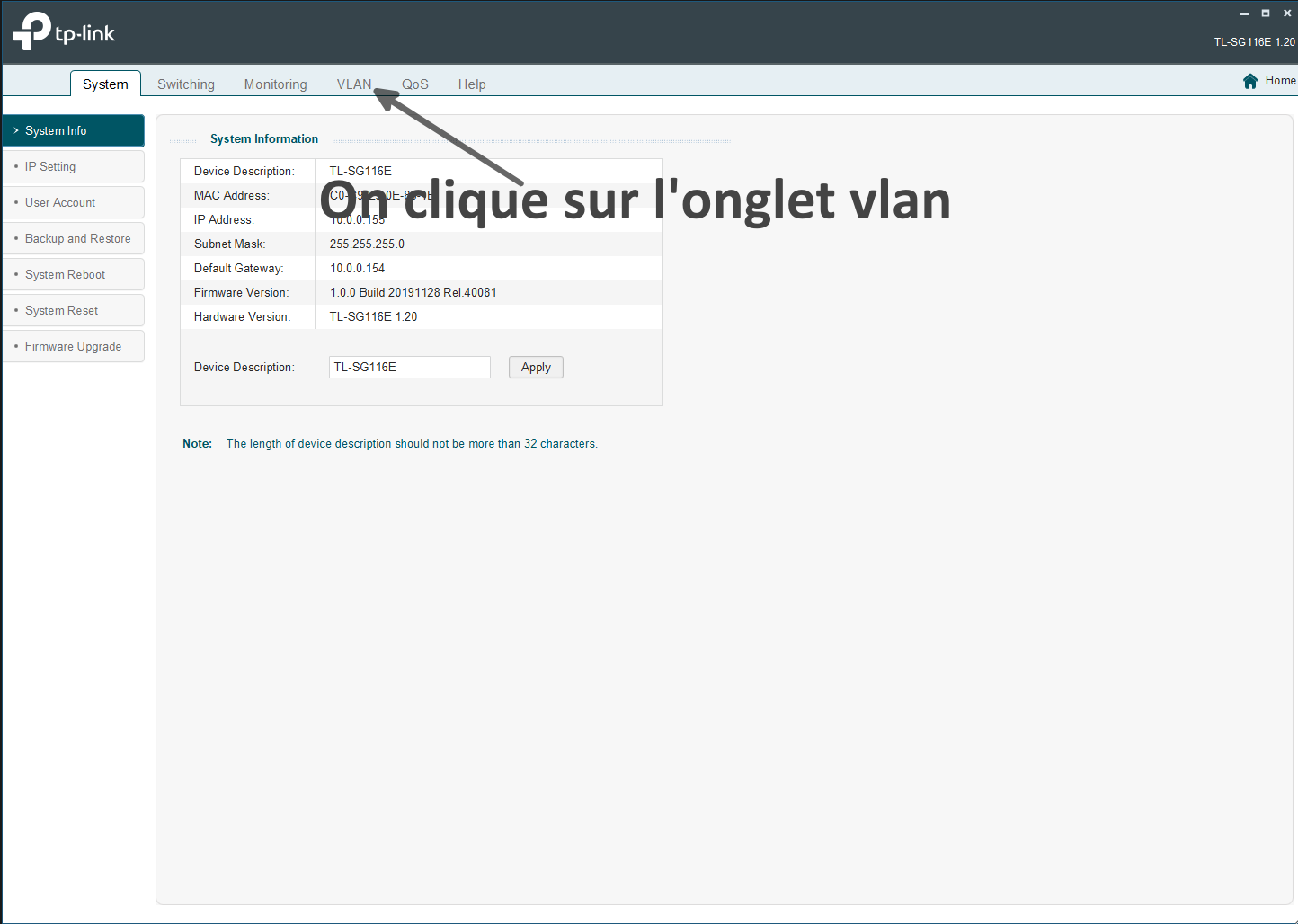The width and height of the screenshot is (1298, 924).
Task: Maximize the tp-link utility window
Action: (x=1266, y=13)
